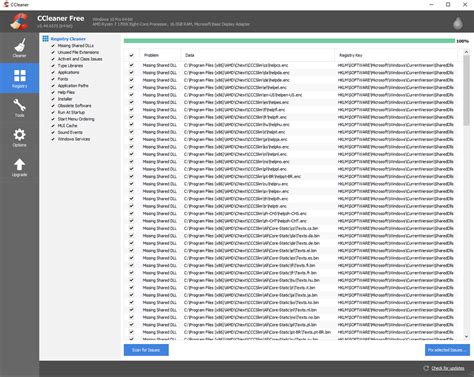
Task: Toggle the select-all checkbox in table header
Action: (x=132, y=55)
